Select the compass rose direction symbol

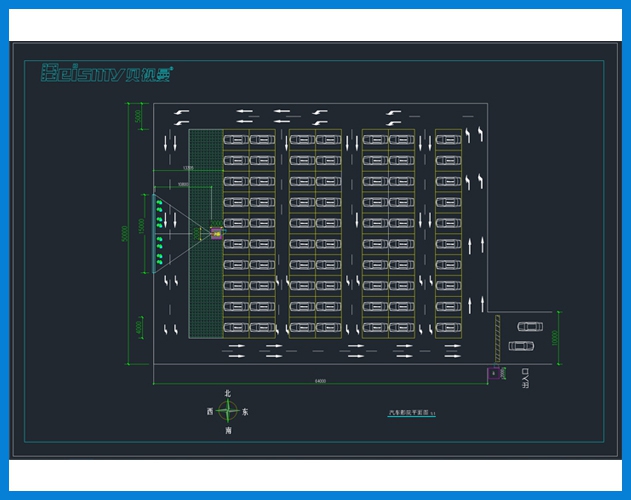pos(228,411)
